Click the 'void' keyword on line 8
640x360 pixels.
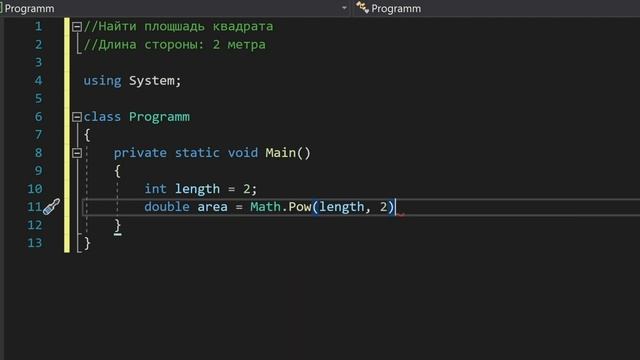click(x=243, y=153)
